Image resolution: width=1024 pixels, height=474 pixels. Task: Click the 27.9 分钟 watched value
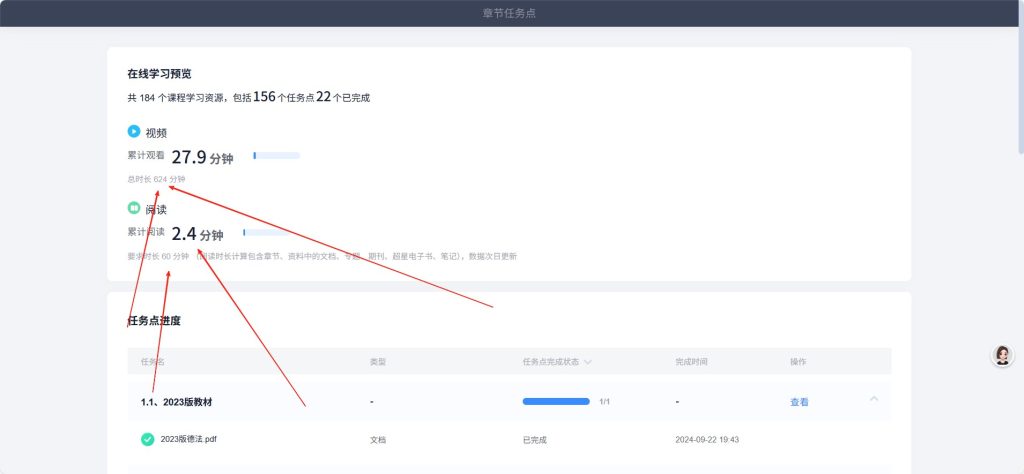click(202, 157)
